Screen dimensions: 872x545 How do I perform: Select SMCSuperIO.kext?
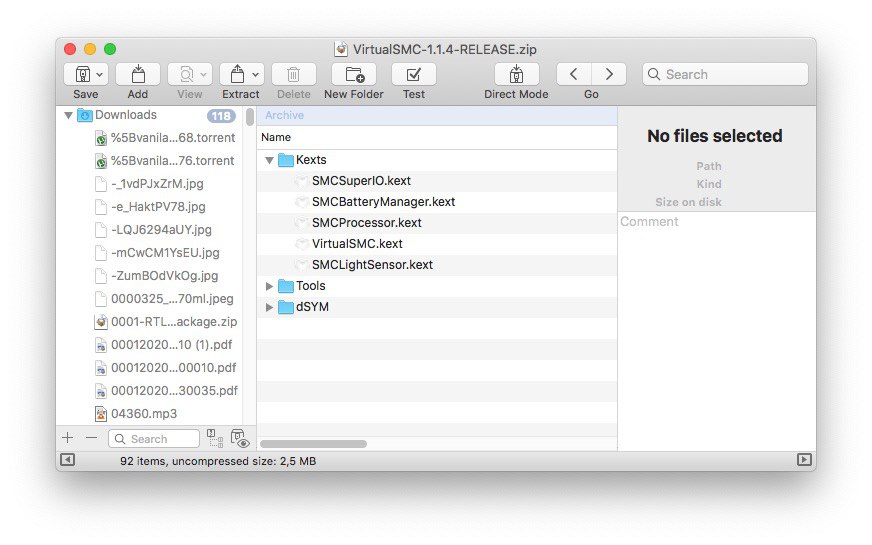point(437,181)
